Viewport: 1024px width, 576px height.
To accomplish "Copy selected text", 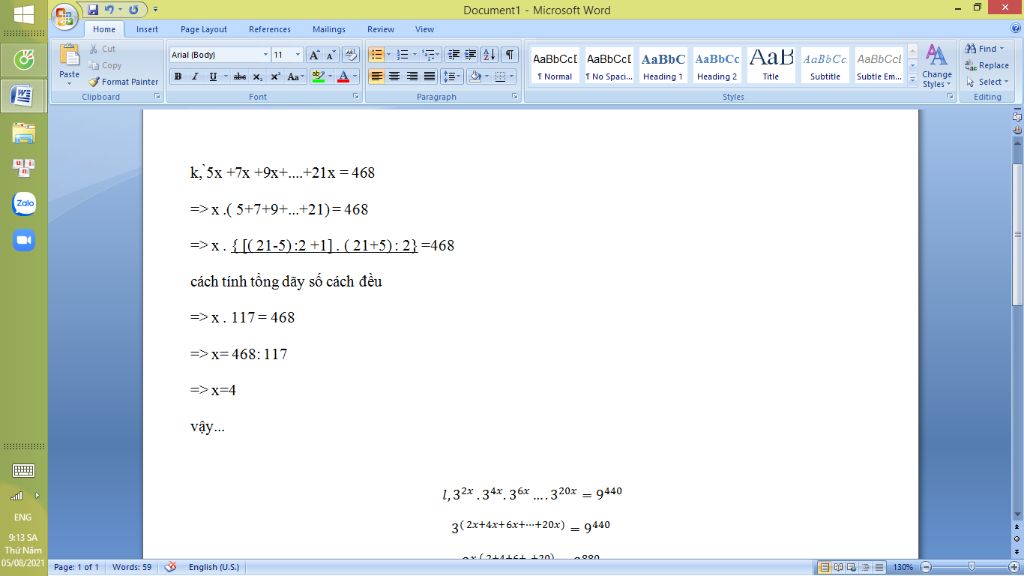I will point(105,65).
